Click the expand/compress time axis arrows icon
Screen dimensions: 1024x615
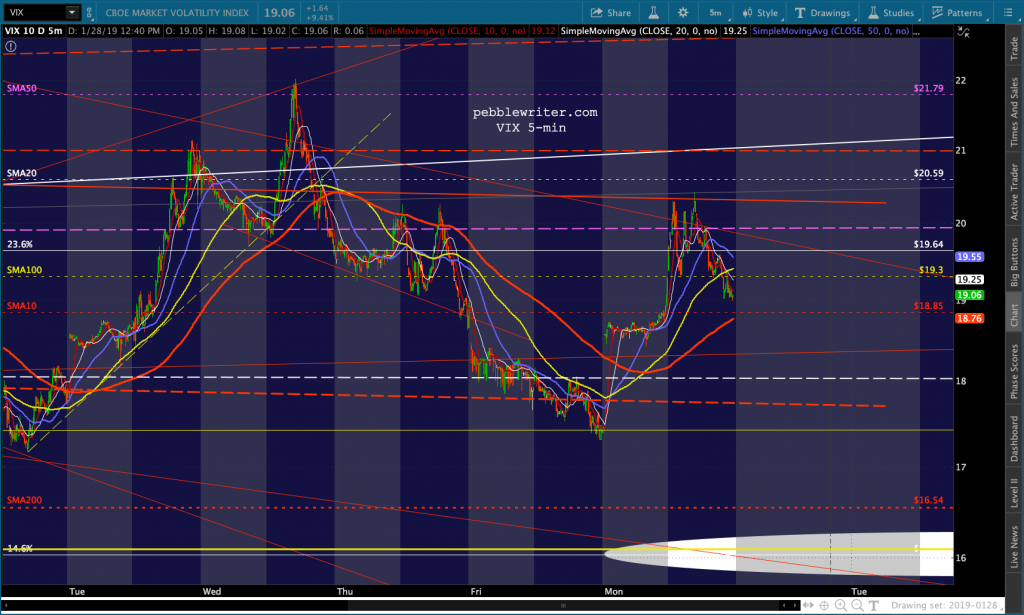tap(808, 605)
